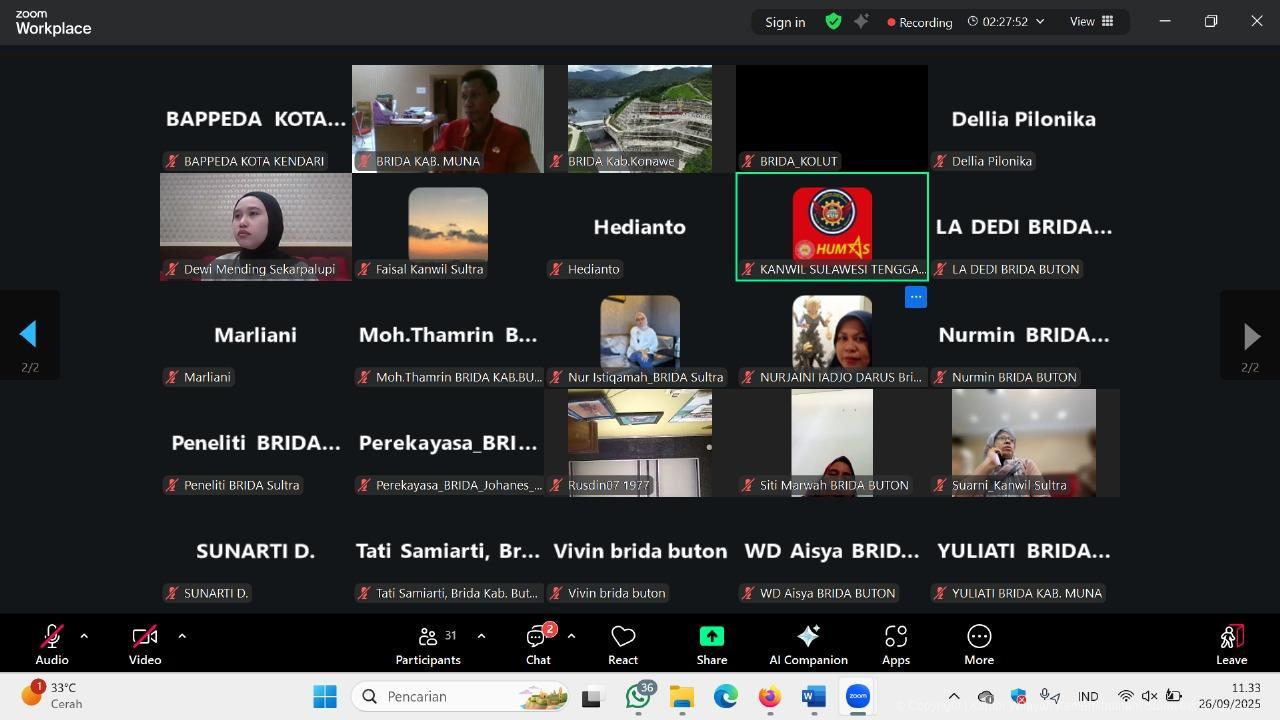This screenshot has width=1280, height=720.
Task: Open the Participants panel
Action: click(428, 645)
